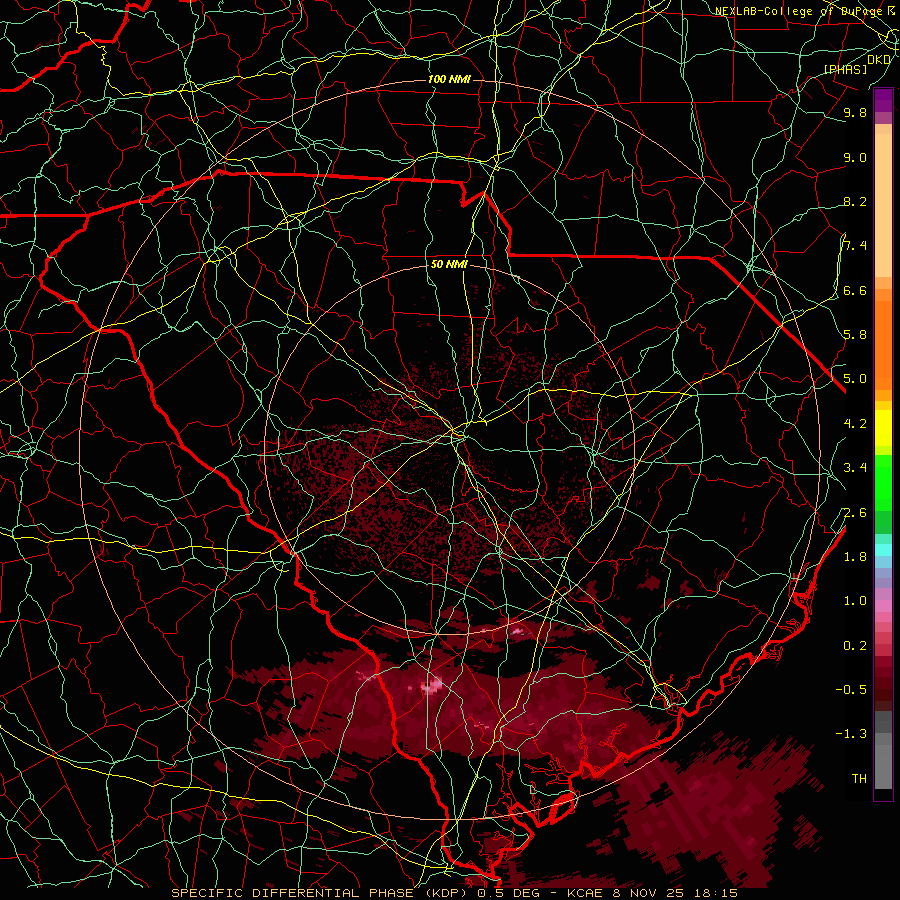Select the orange segment of the color scale

pyautogui.click(x=883, y=344)
